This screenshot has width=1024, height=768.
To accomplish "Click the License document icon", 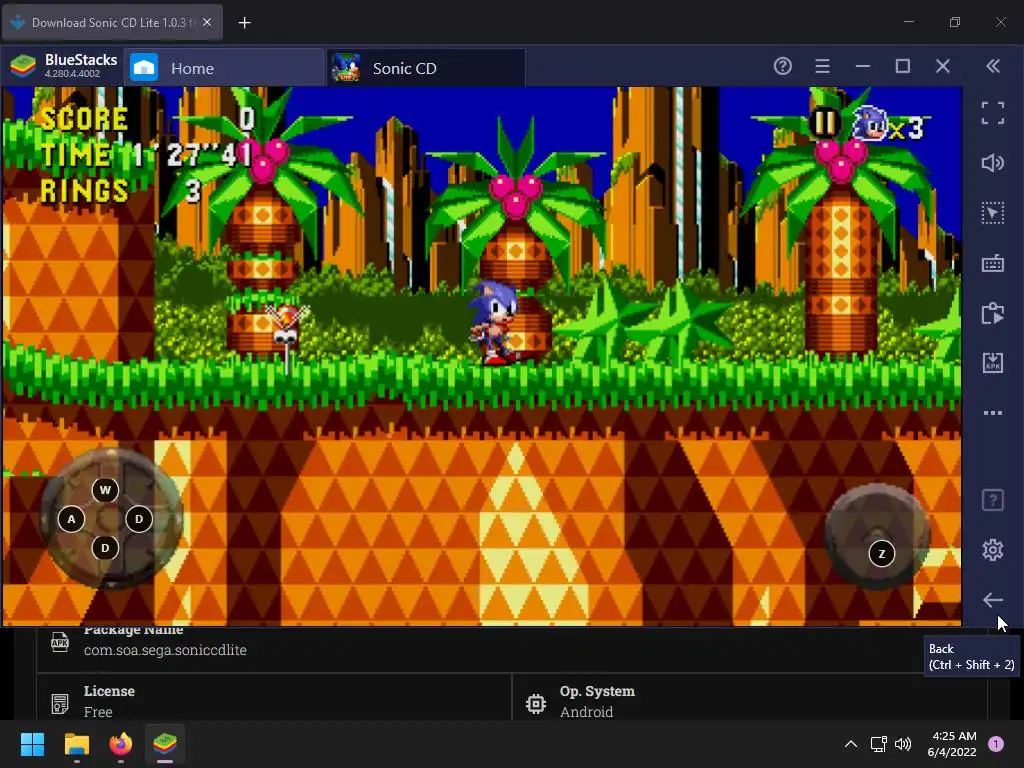I will [x=60, y=703].
